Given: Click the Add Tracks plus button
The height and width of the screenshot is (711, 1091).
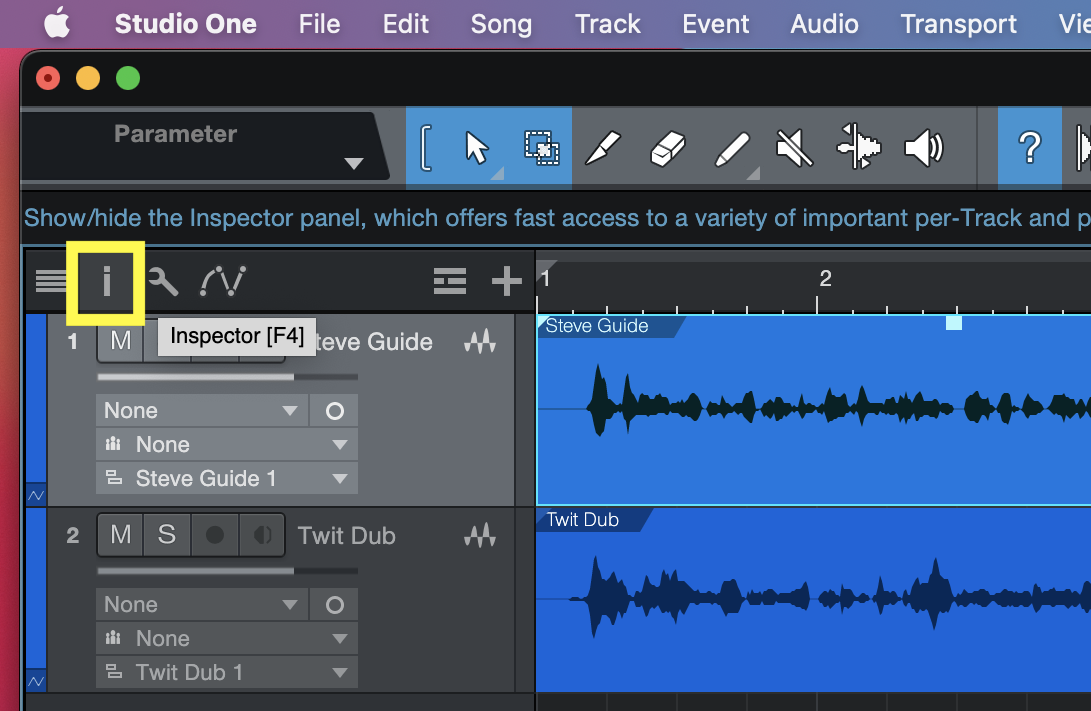Looking at the screenshot, I should (x=507, y=282).
